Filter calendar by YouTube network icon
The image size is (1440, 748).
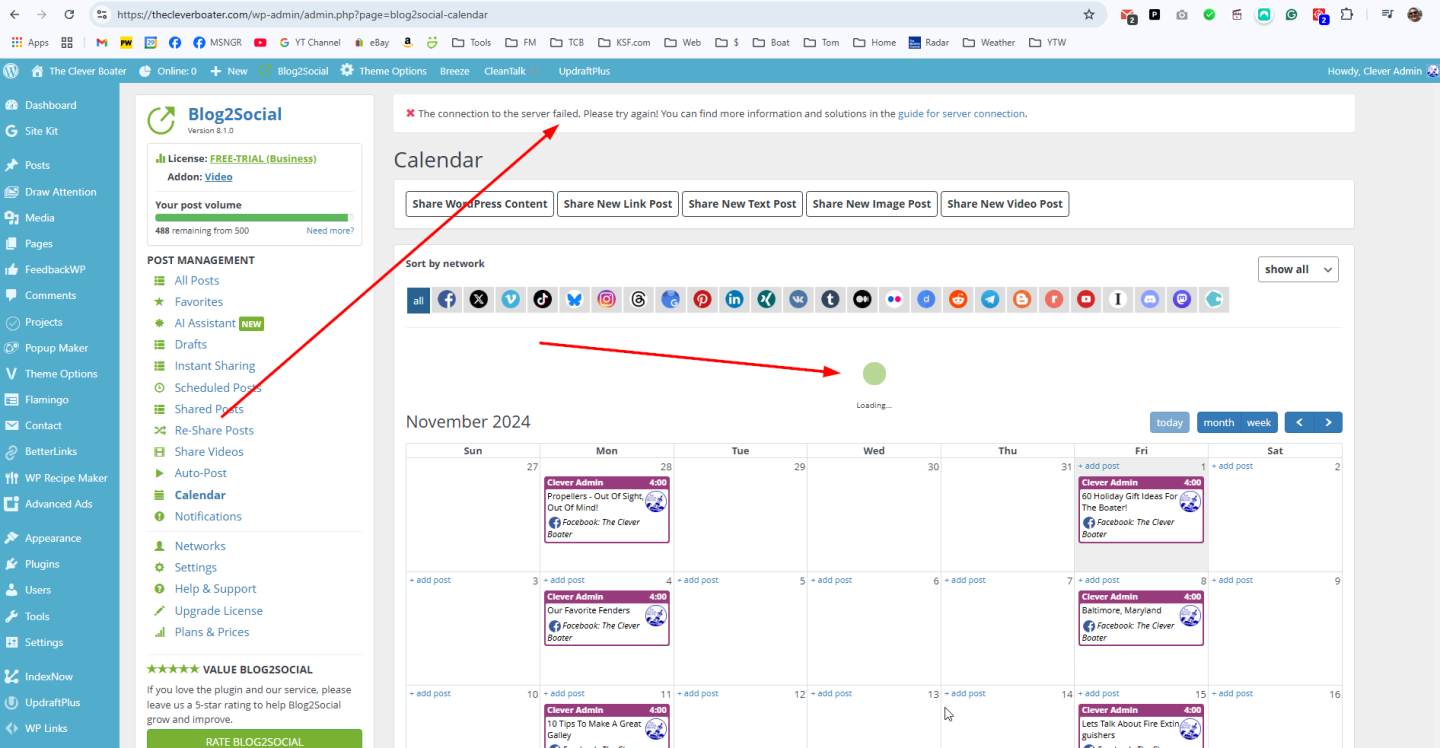pos(1087,299)
